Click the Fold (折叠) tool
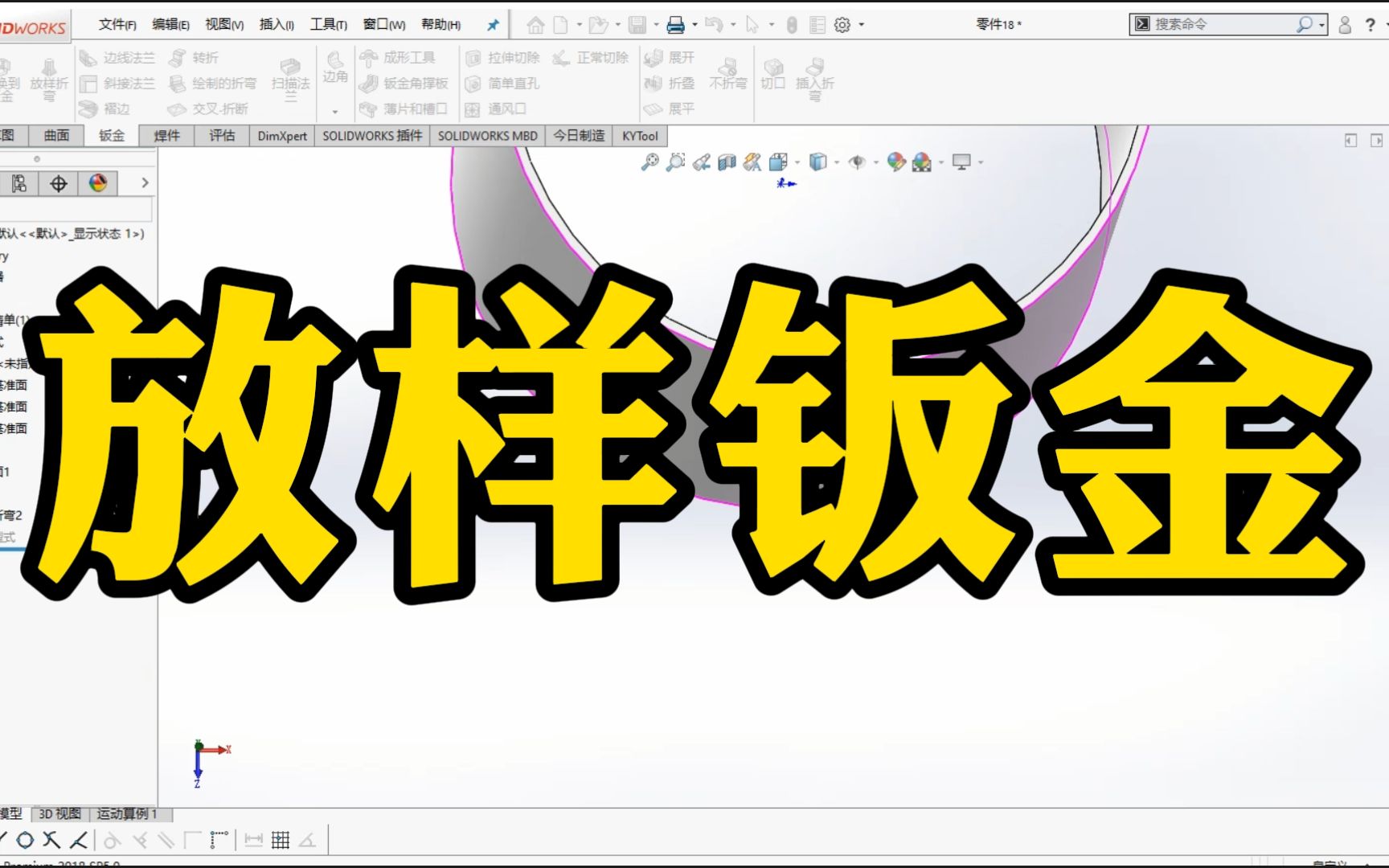The image size is (1389, 868). pos(670,84)
